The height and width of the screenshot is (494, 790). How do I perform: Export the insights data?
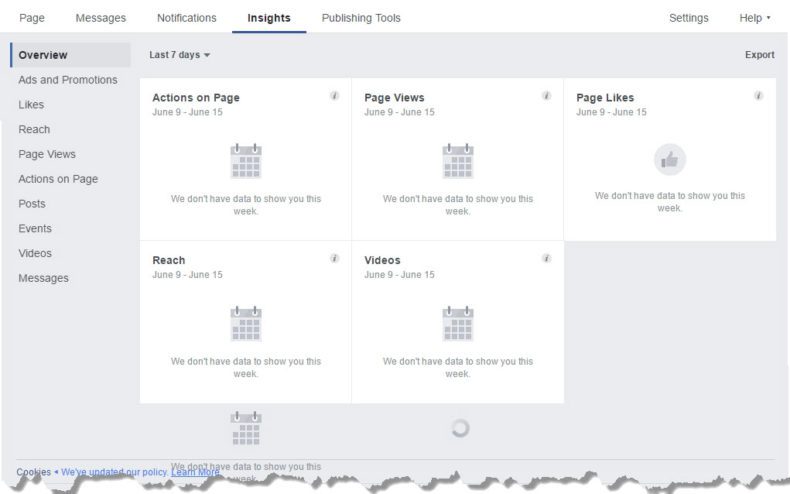coord(759,55)
